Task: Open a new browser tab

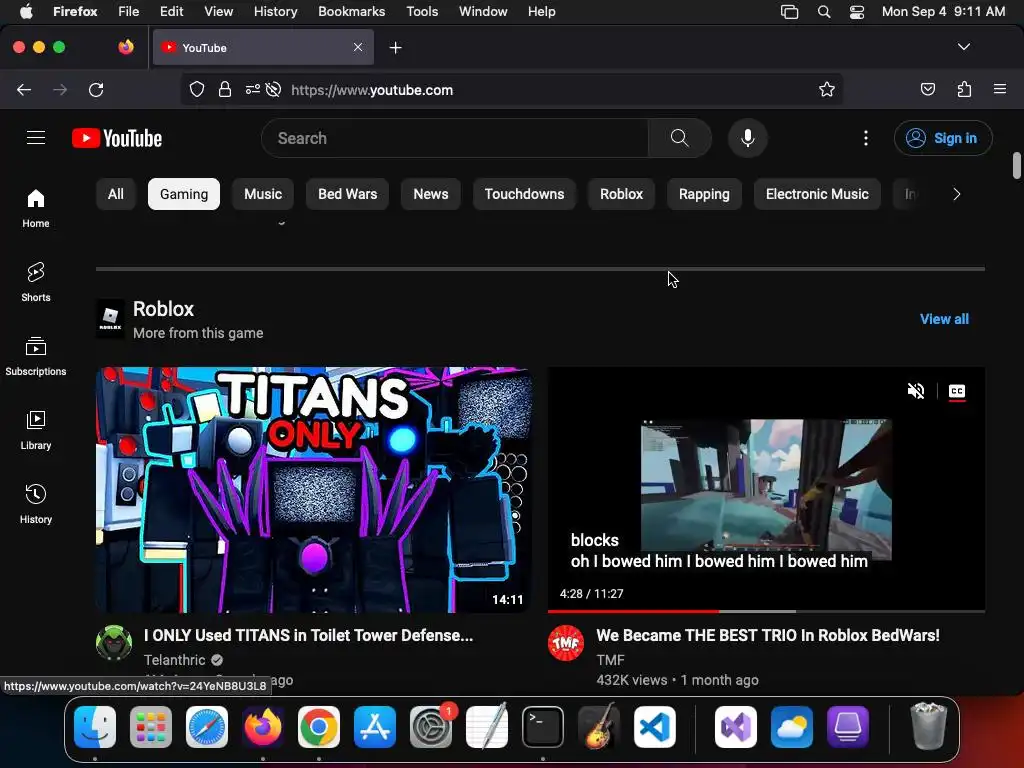Action: tap(395, 48)
